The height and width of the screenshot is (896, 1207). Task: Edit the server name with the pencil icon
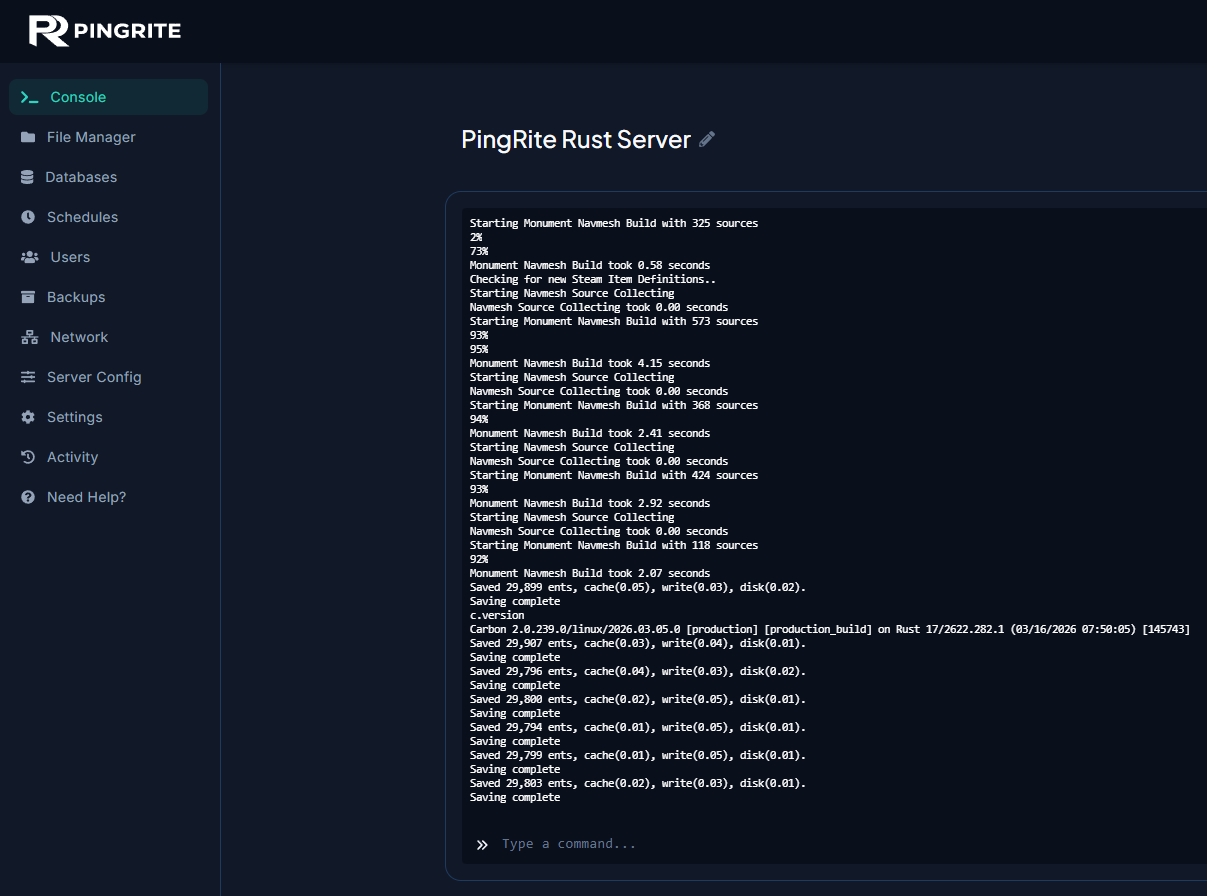pos(707,139)
